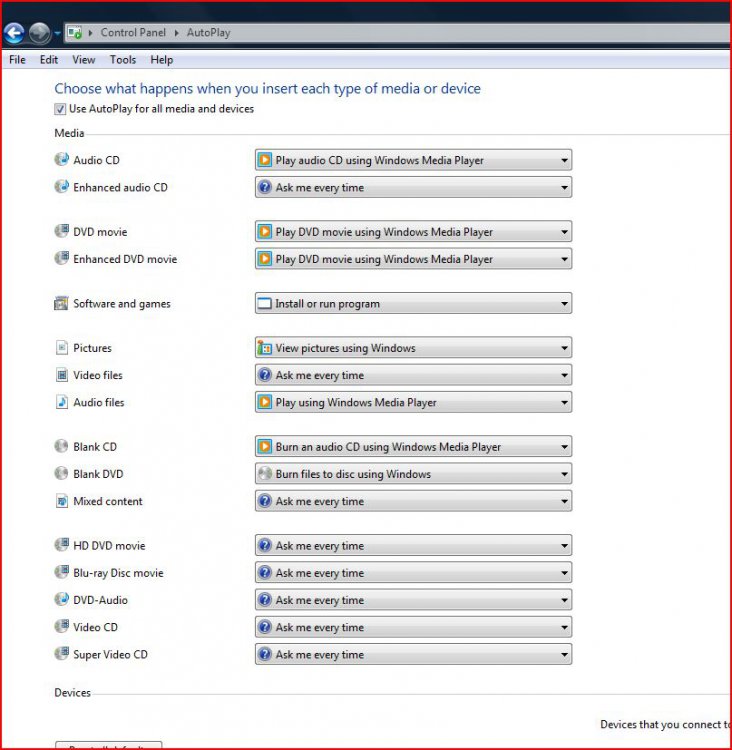This screenshot has width=732, height=750.
Task: Click the Media section heading
Action: pos(69,133)
